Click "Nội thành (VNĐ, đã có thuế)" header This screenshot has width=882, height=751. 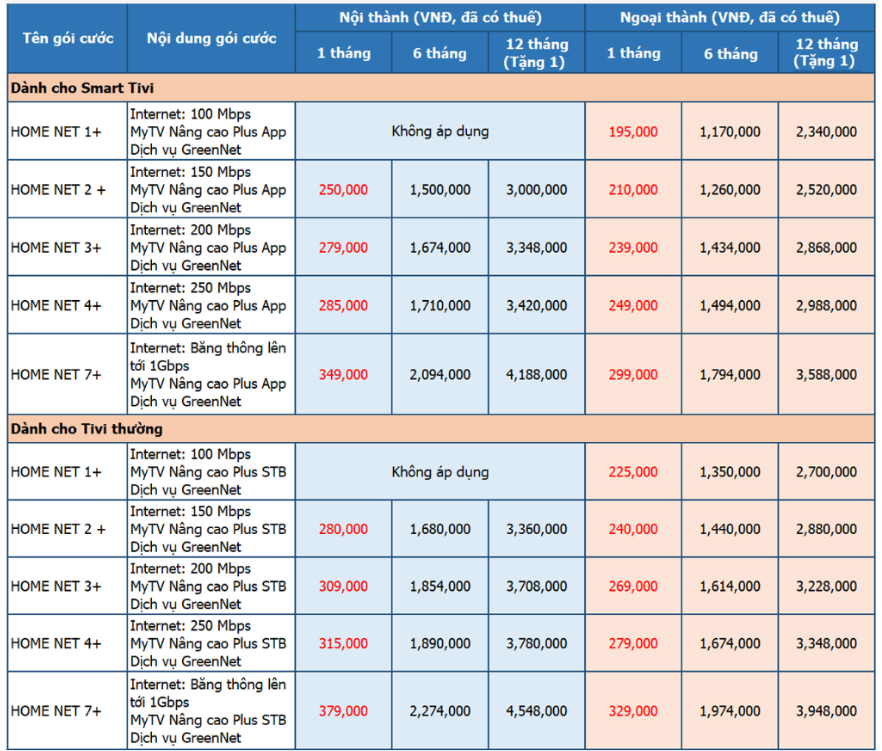pyautogui.click(x=440, y=17)
